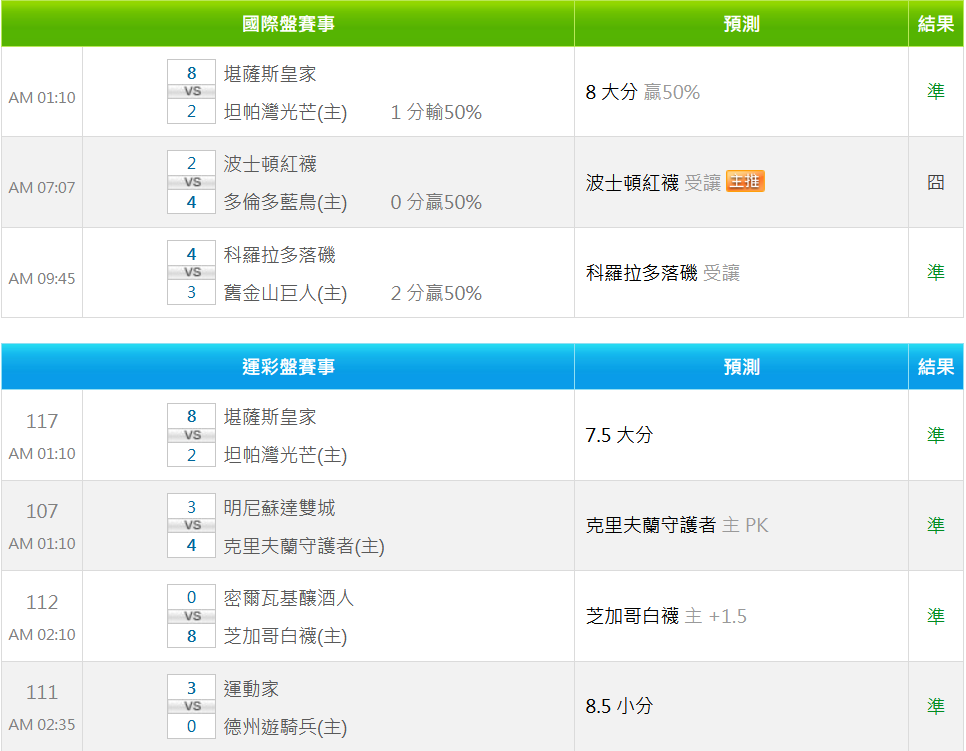Click 克里夫蘭守護者 主 PK prediction
This screenshot has width=966, height=751.
click(677, 525)
